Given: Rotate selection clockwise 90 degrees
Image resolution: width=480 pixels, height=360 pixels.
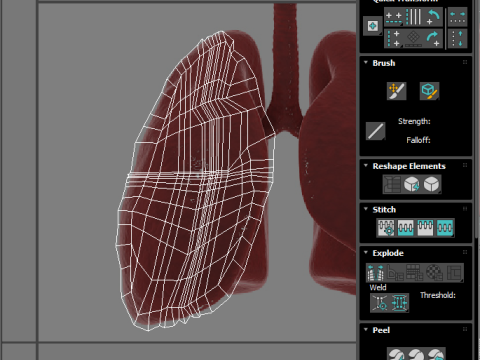Looking at the screenshot, I should 433,39.
